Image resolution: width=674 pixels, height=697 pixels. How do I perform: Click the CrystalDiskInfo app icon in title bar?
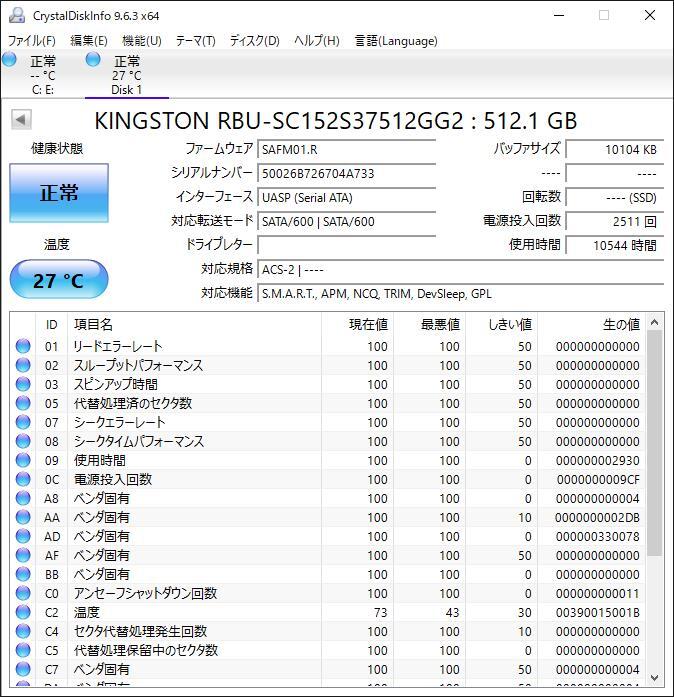point(16,15)
